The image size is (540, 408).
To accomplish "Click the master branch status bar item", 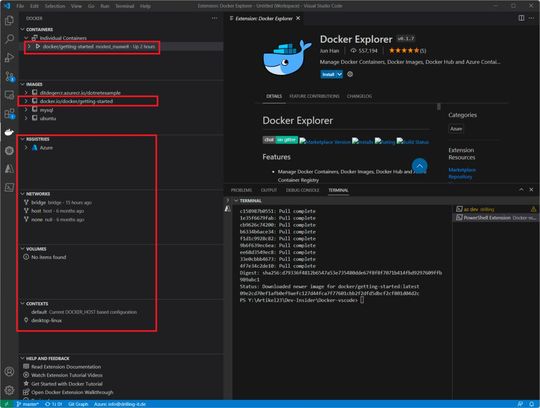I will click(28, 404).
